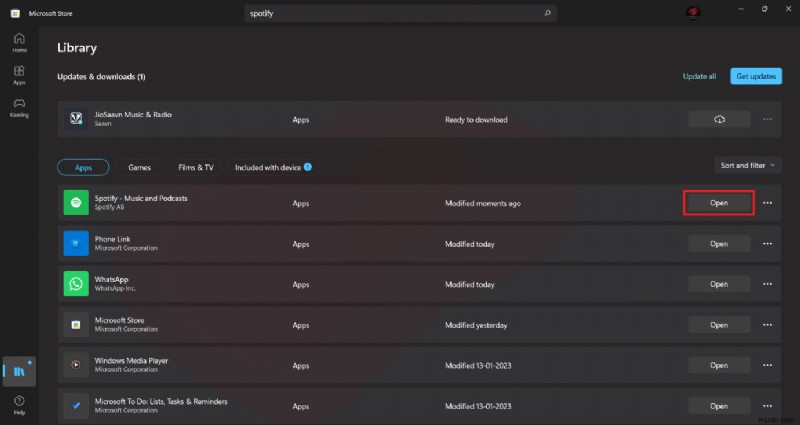Screen dimensions: 800x425
Task: Click Update all link
Action: (699, 76)
